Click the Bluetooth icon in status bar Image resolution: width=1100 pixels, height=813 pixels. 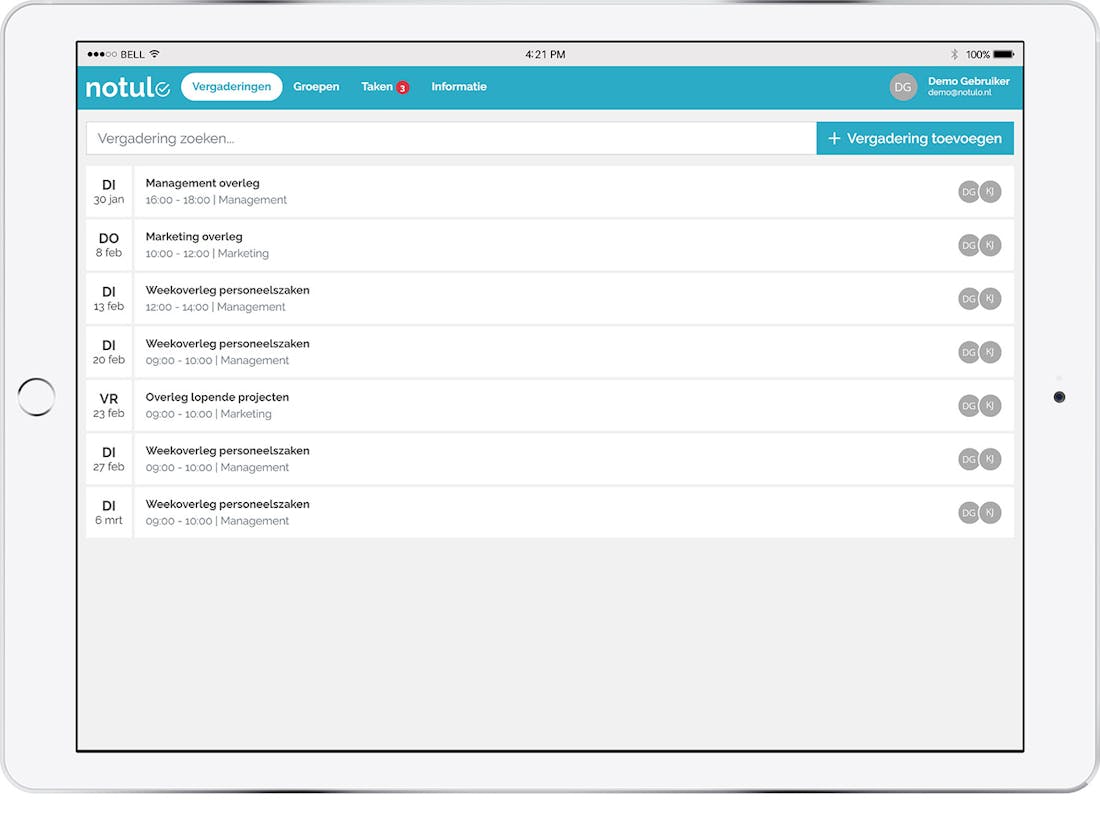click(954, 54)
